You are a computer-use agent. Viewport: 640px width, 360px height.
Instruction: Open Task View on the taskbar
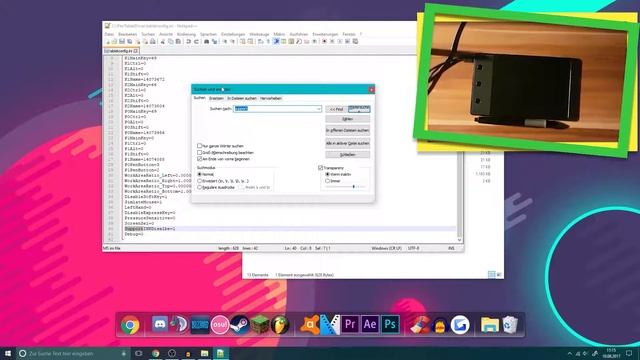pyautogui.click(x=139, y=353)
